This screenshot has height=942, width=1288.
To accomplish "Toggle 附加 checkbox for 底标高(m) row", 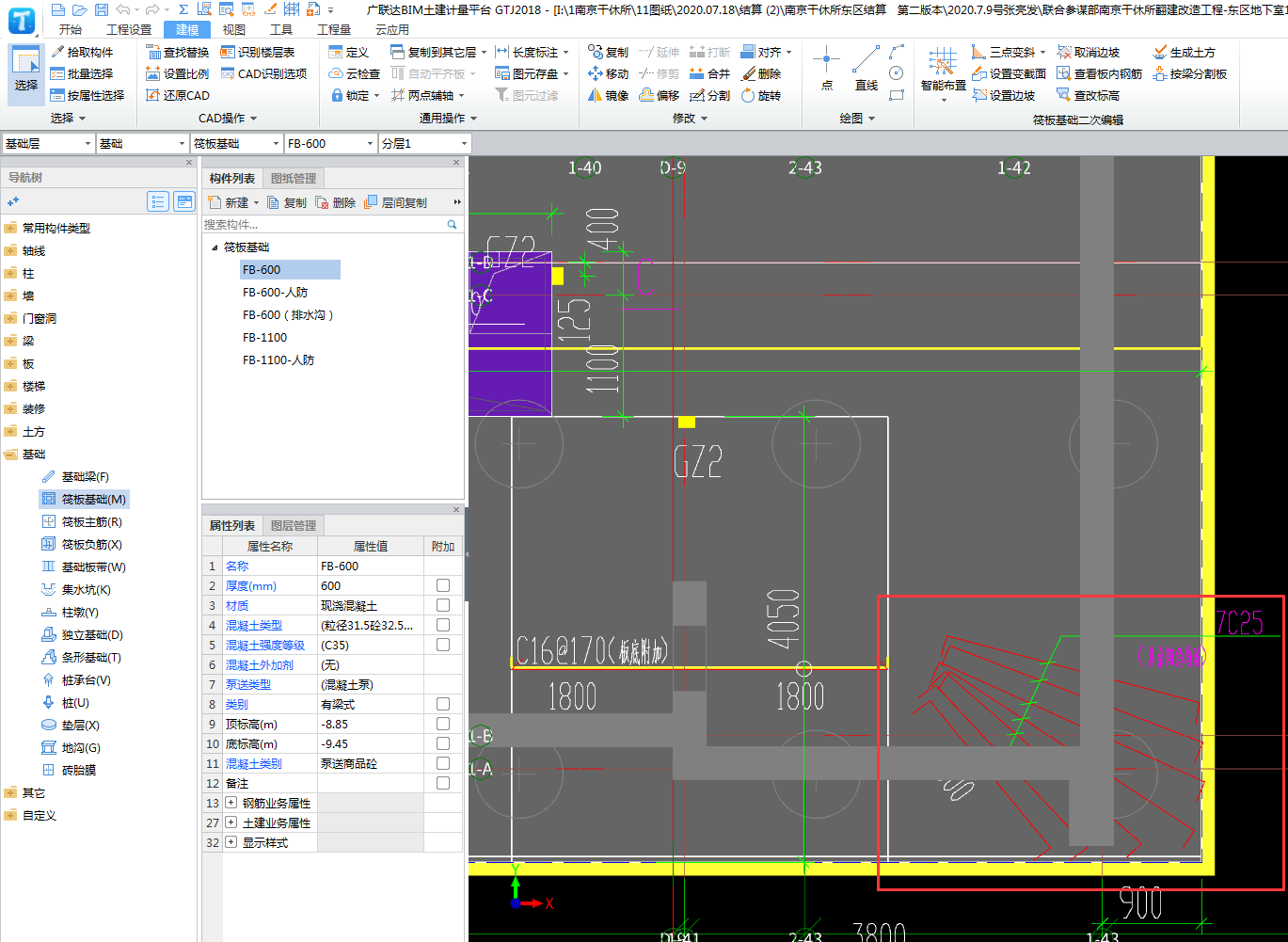I will point(443,743).
